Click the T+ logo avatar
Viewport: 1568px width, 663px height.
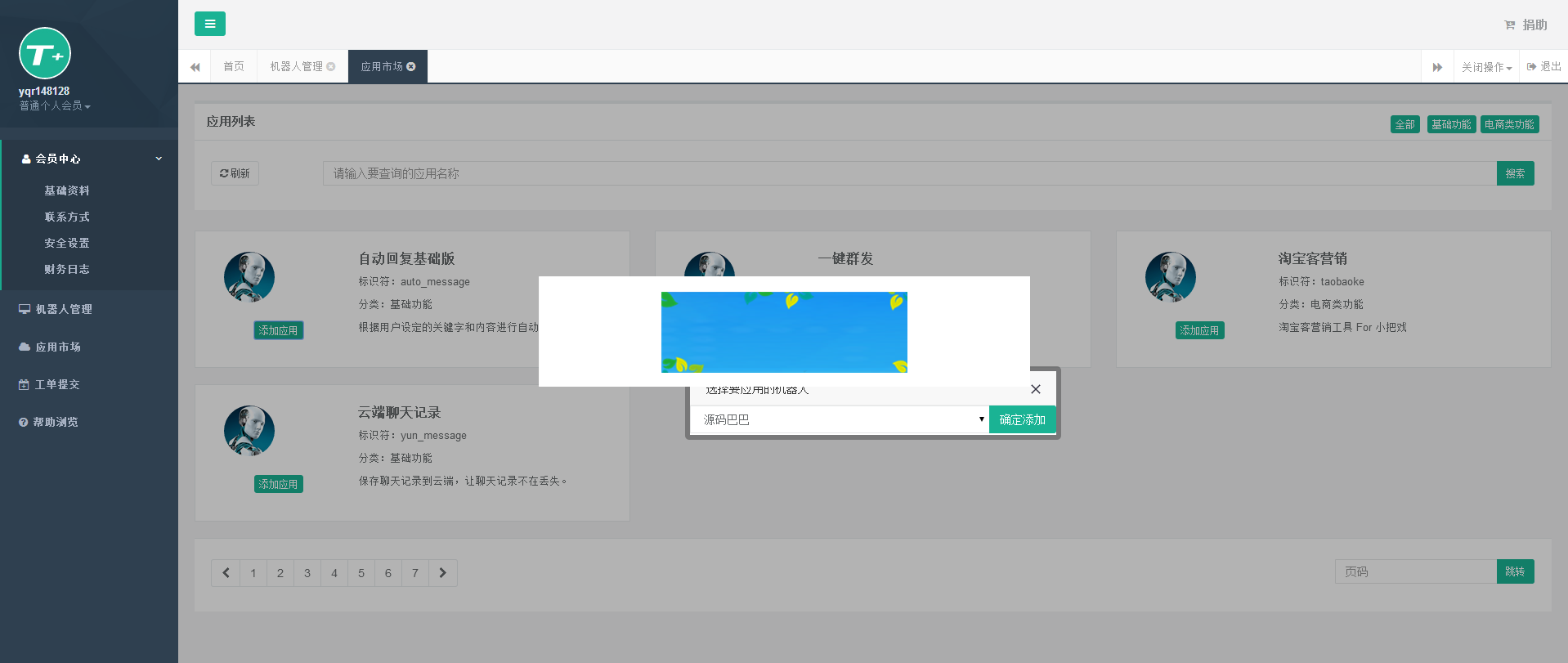tap(45, 54)
